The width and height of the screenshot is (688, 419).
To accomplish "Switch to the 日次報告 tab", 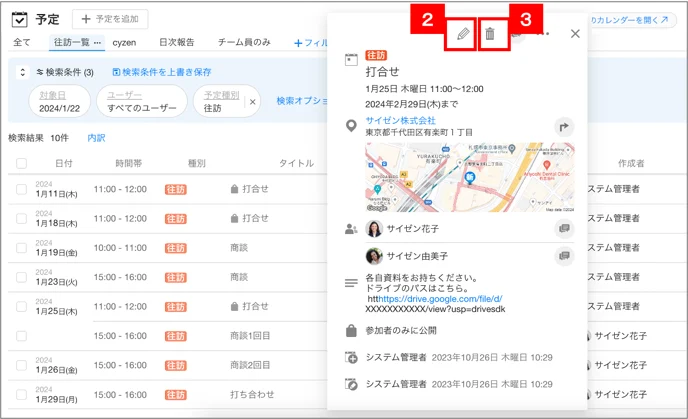I will pyautogui.click(x=176, y=42).
